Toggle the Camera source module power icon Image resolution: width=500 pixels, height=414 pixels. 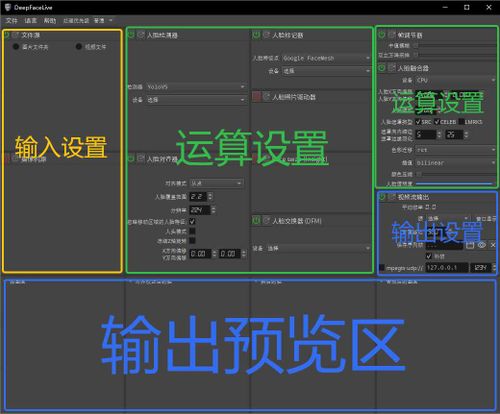pyautogui.click(x=6, y=159)
